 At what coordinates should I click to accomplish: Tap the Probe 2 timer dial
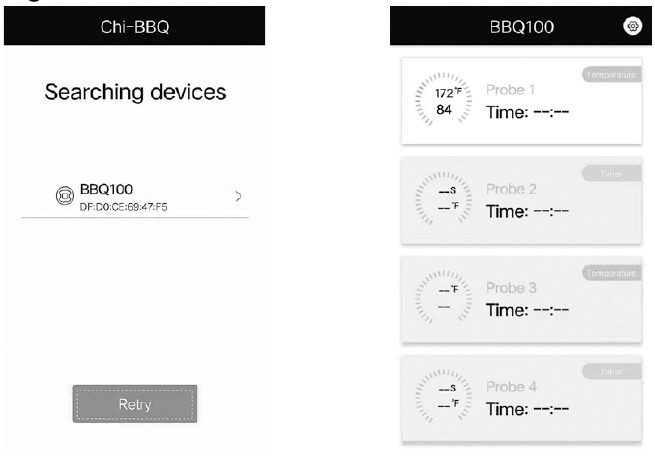coord(441,198)
